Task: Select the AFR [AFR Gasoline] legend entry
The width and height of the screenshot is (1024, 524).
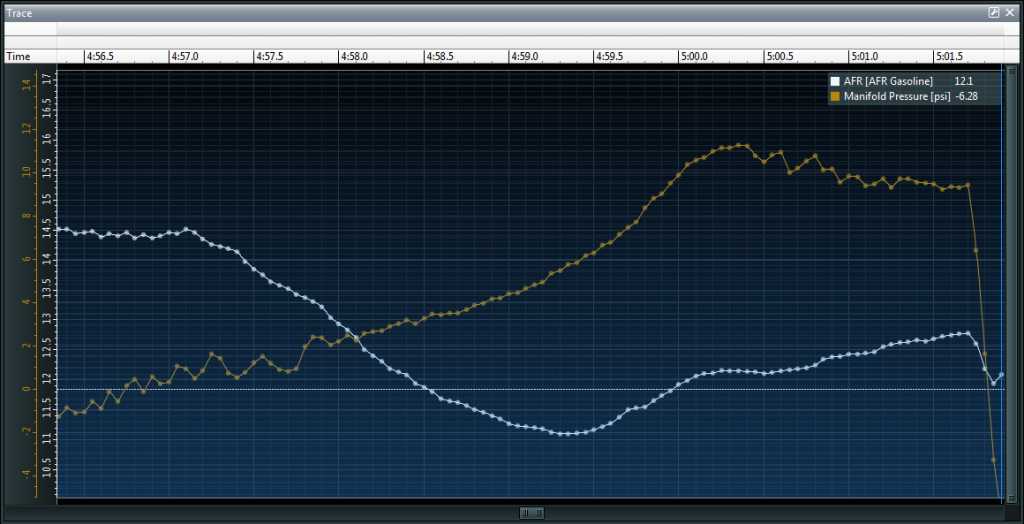Action: pyautogui.click(x=888, y=81)
